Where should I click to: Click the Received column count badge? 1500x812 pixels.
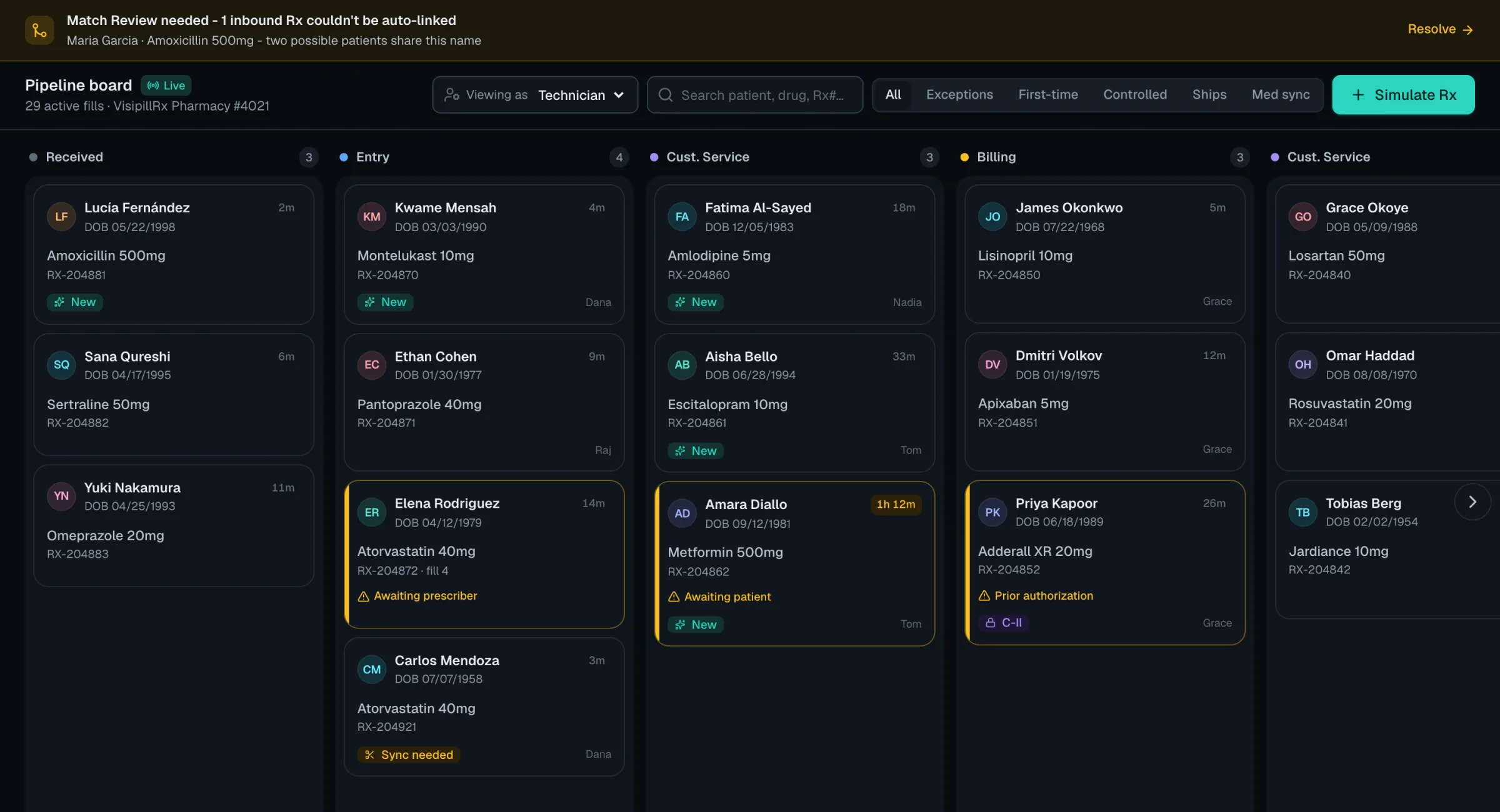coord(308,157)
